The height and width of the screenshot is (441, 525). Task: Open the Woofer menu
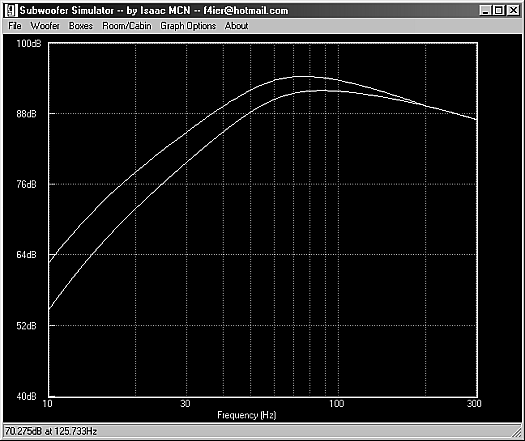[45, 26]
